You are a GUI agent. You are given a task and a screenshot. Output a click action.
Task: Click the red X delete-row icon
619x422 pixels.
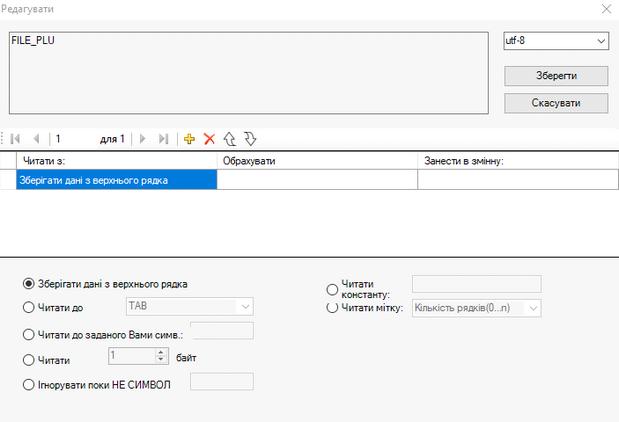(x=209, y=139)
